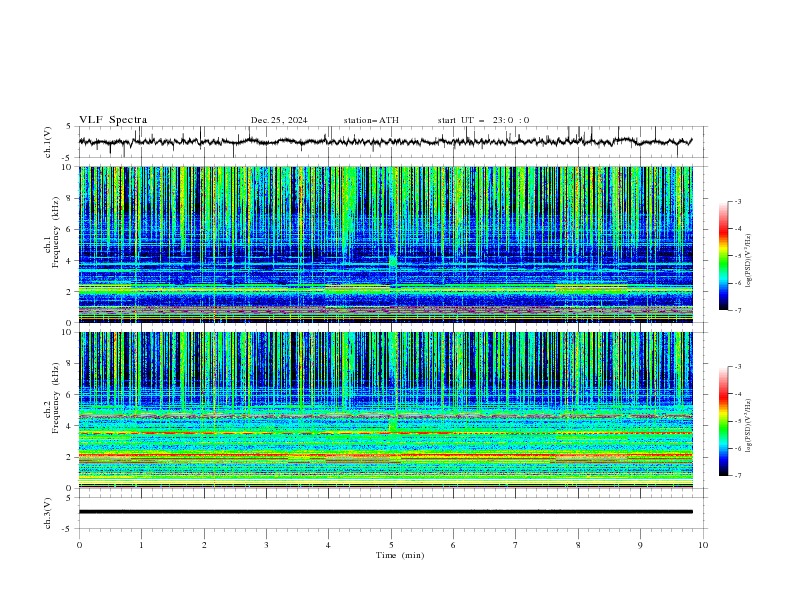Image resolution: width=792 pixels, height=612 pixels.
Task: Click the ch.1 frequency spectrogram panel
Action: pos(386,244)
